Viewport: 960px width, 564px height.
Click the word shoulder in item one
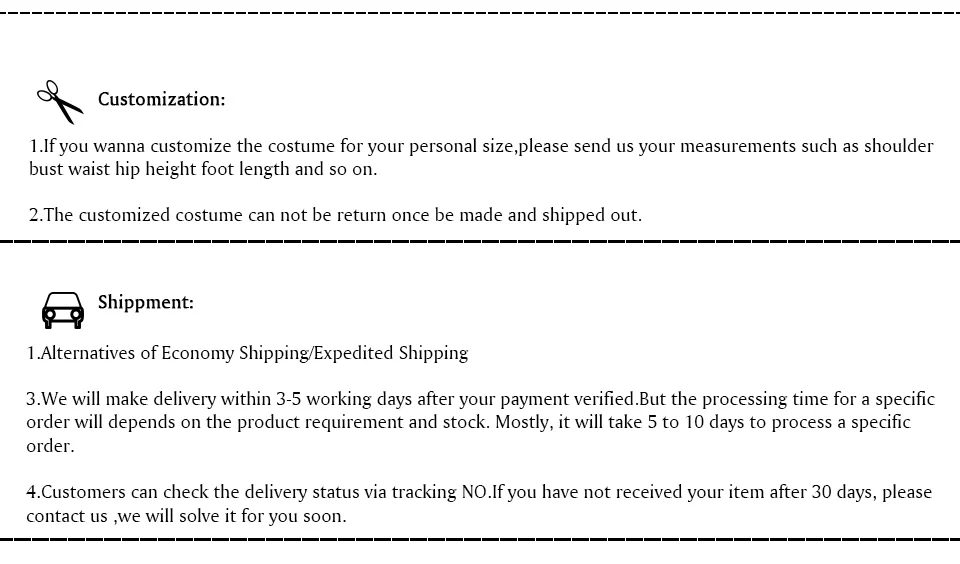pos(899,146)
